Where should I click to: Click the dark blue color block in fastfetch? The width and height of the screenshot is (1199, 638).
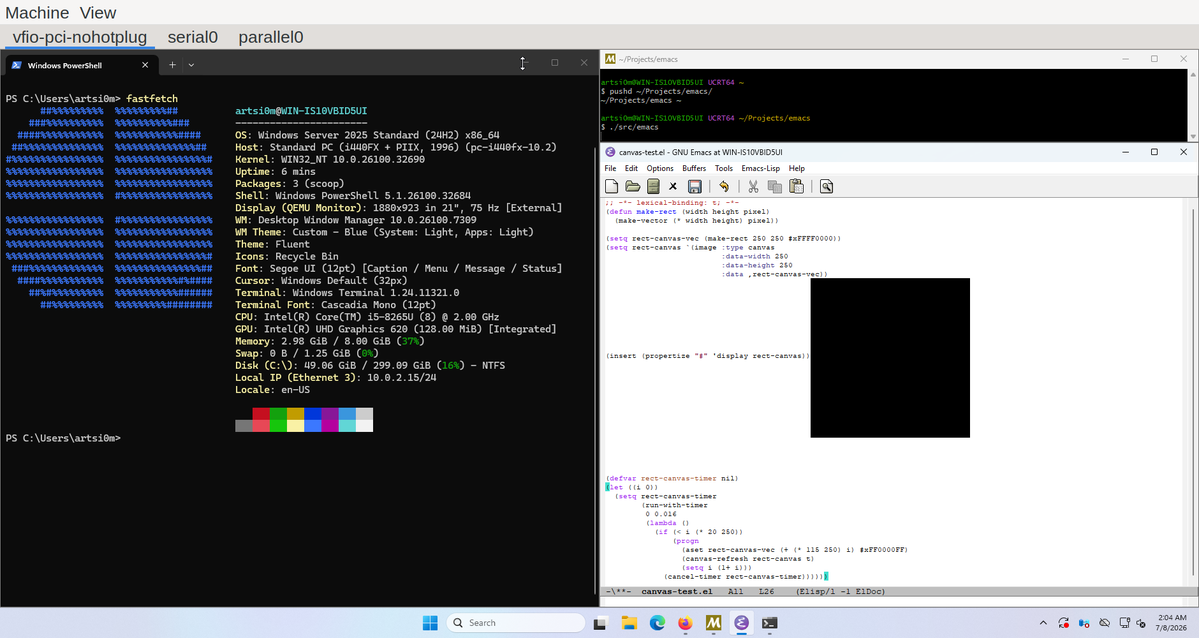click(x=313, y=414)
